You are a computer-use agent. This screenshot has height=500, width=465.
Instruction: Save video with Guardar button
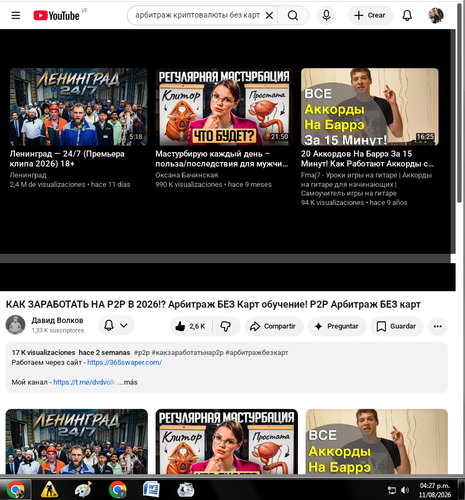(397, 326)
